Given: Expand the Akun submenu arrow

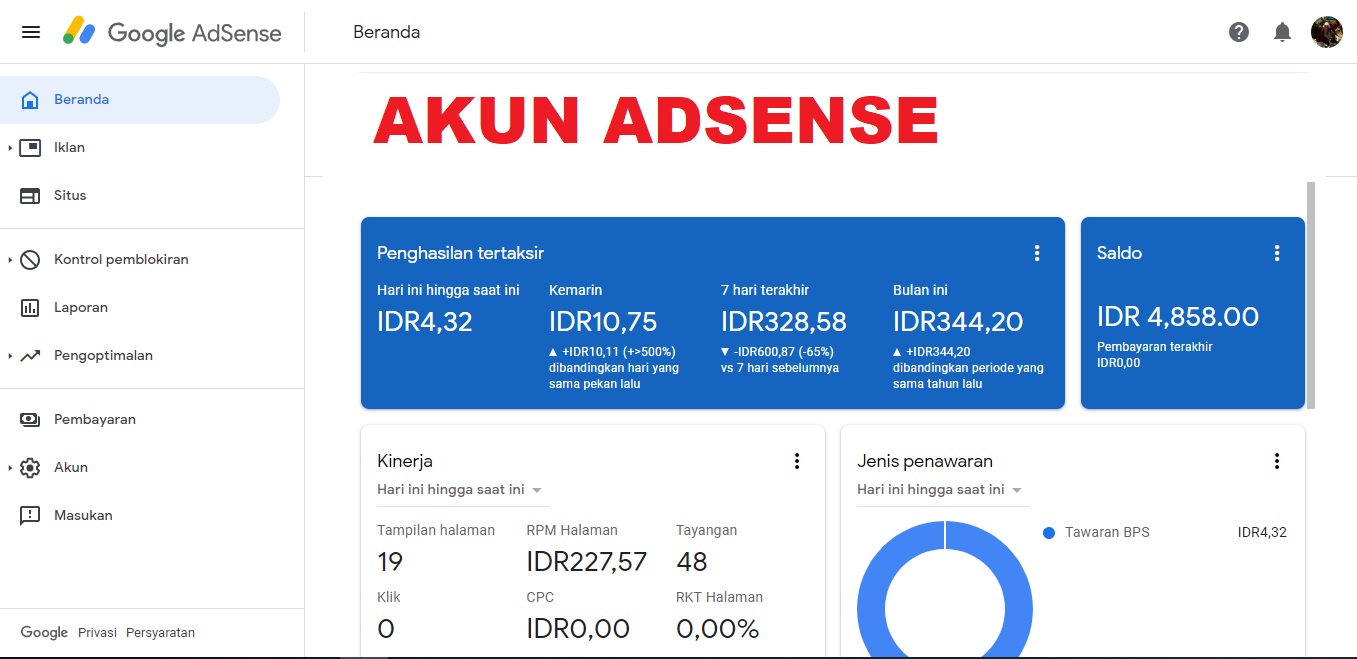Looking at the screenshot, I should point(10,468).
